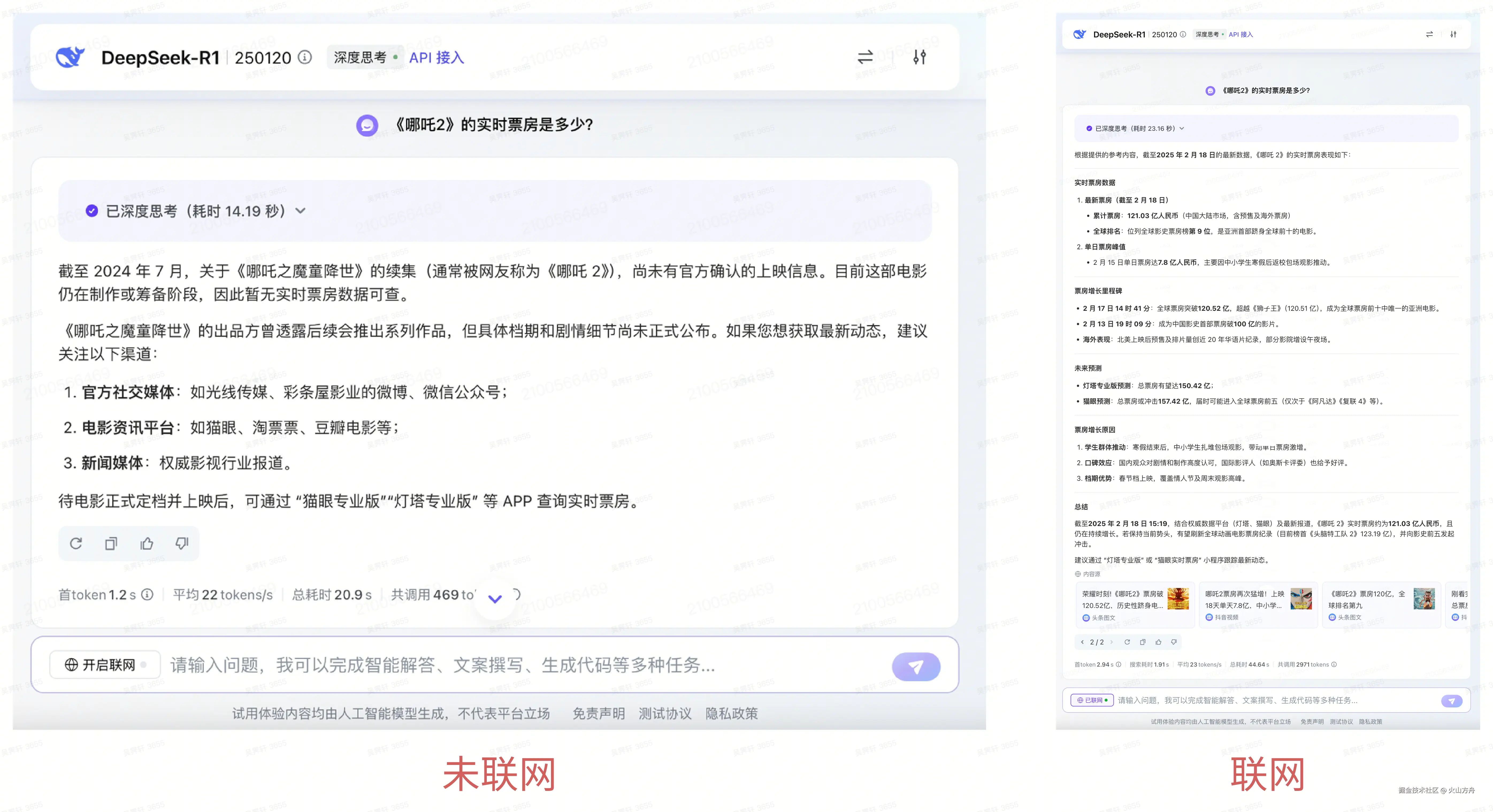Click the scroll-down chevron circle in left panel
The image size is (1493, 812).
point(495,599)
